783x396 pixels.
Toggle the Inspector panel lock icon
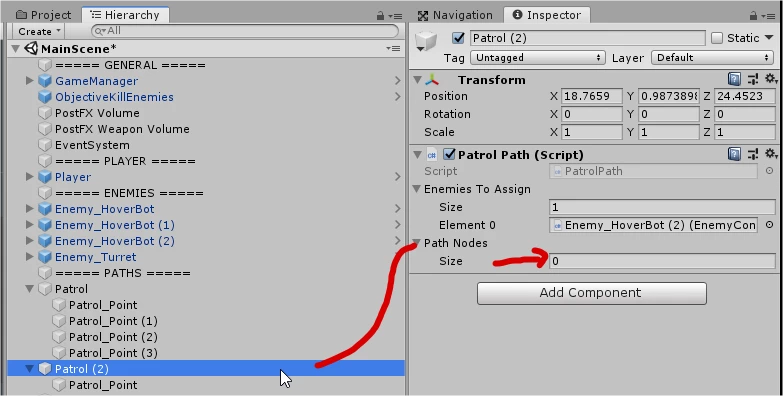[x=753, y=16]
